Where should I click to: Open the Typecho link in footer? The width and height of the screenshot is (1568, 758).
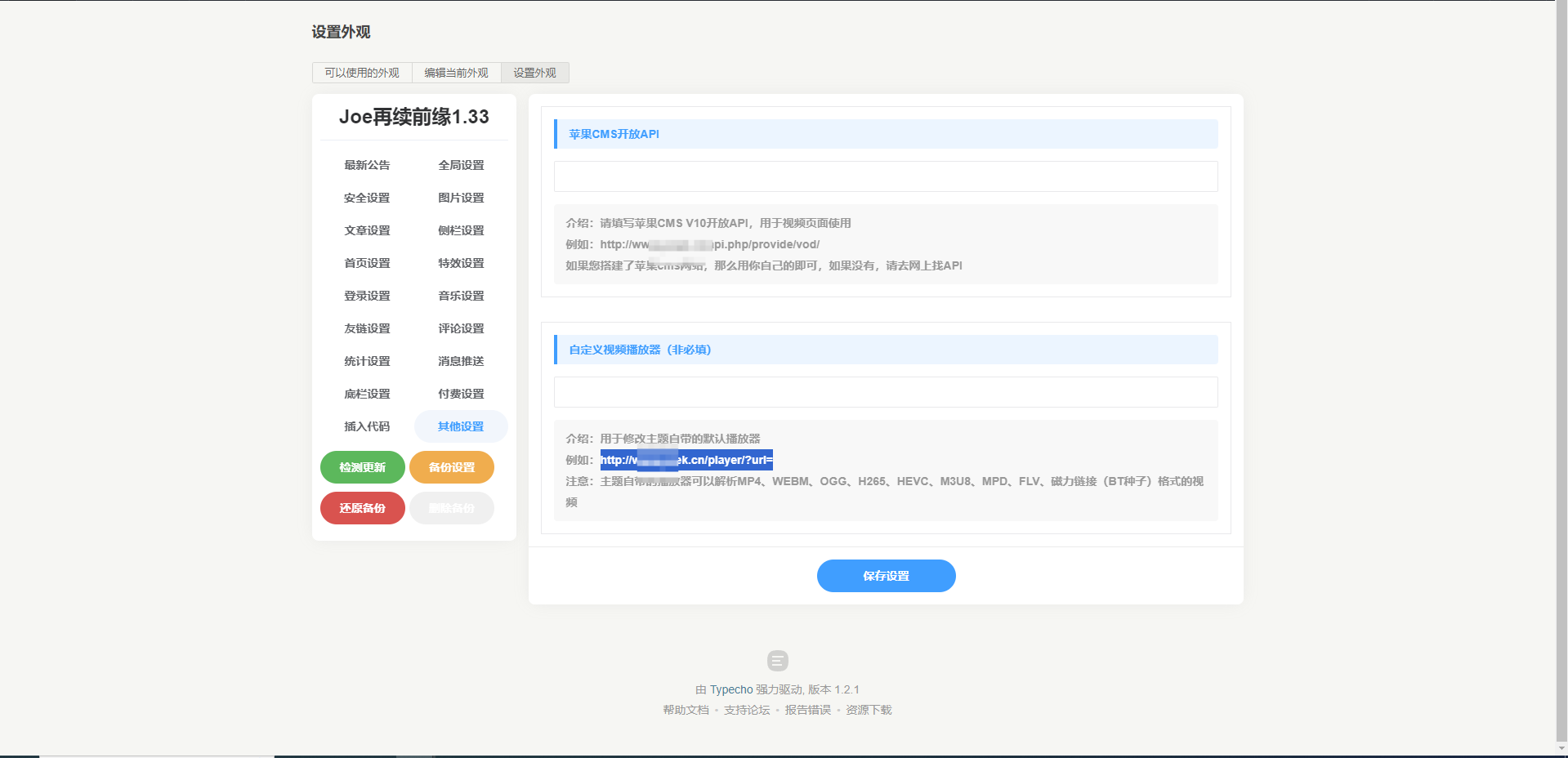(x=731, y=689)
